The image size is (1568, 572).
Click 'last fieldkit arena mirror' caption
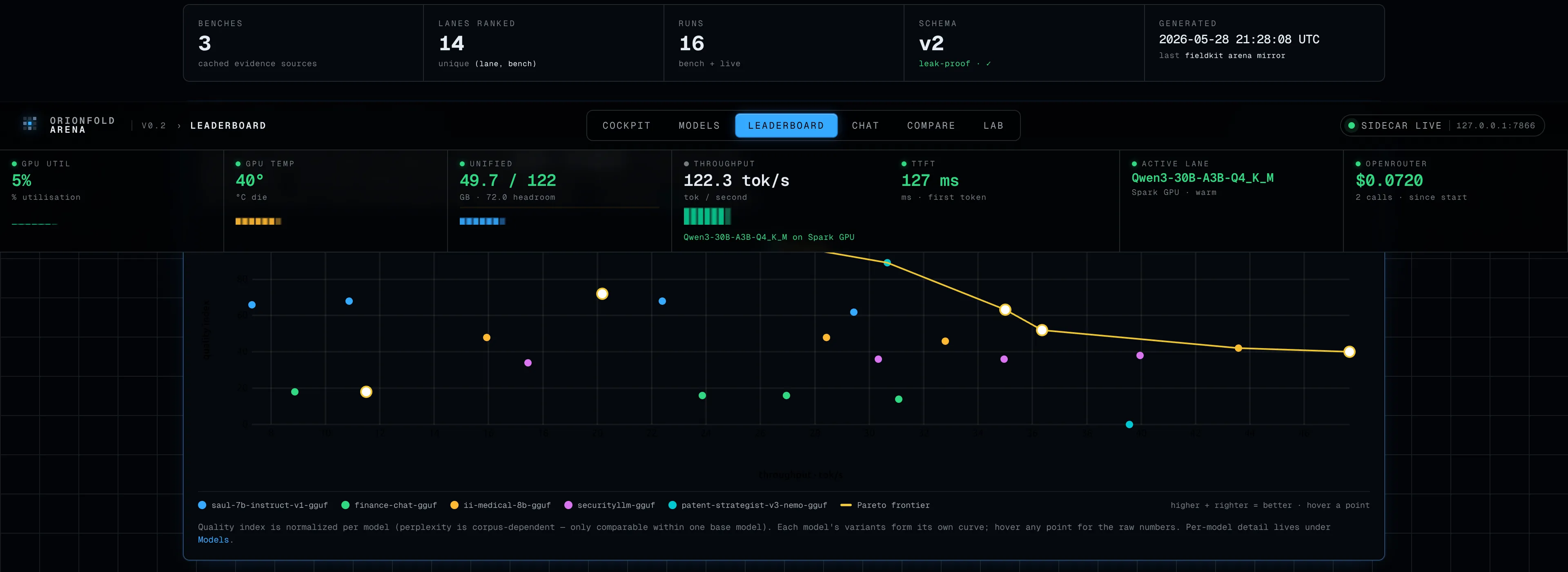[1222, 56]
